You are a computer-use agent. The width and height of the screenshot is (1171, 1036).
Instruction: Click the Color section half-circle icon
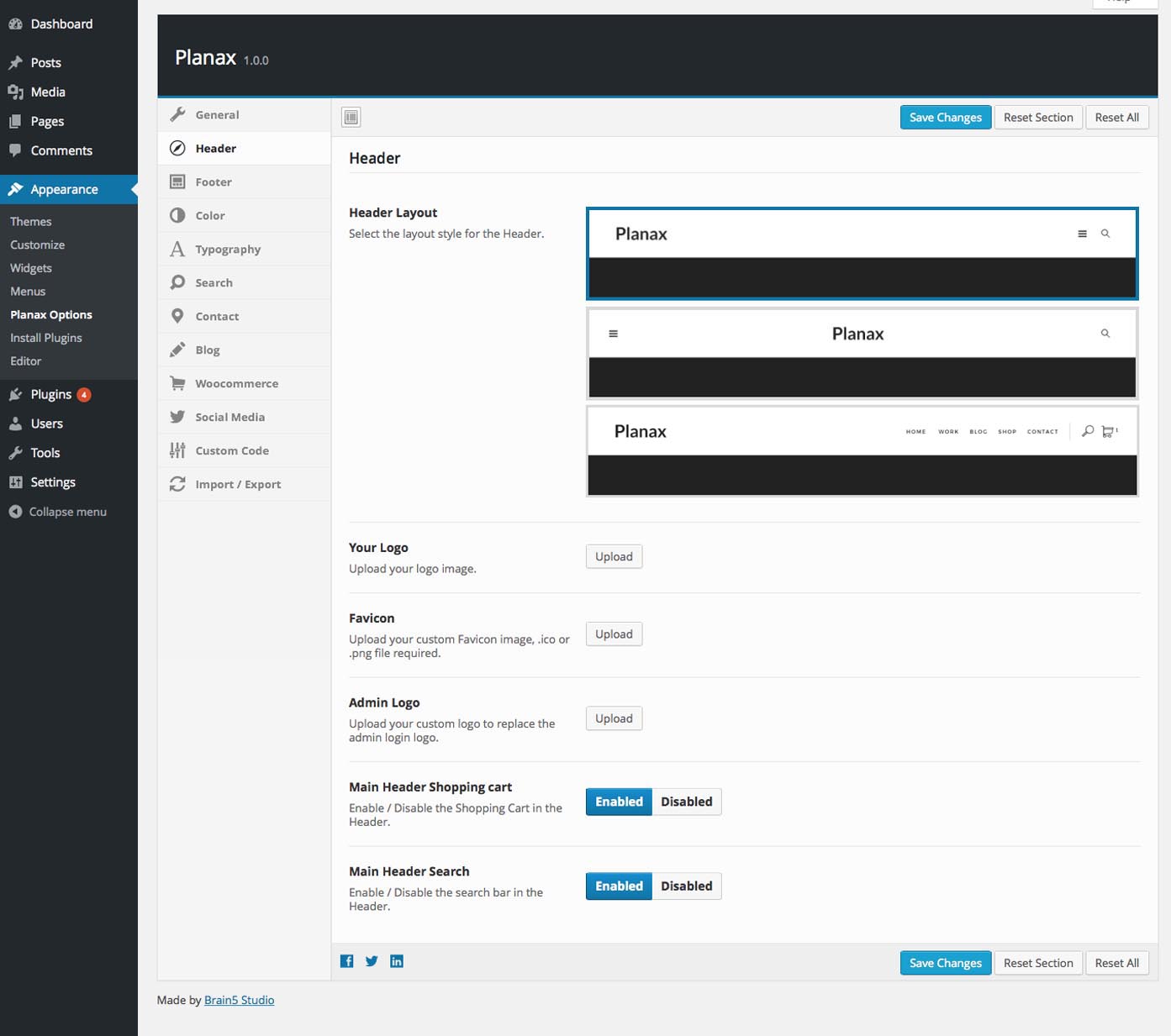click(177, 215)
